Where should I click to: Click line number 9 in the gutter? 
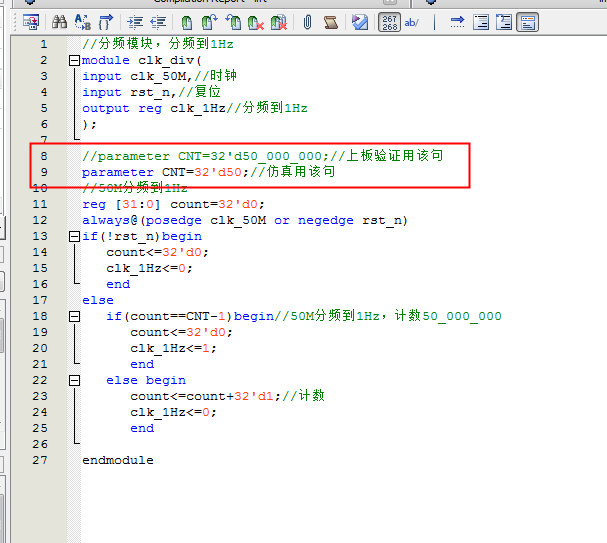coord(44,172)
